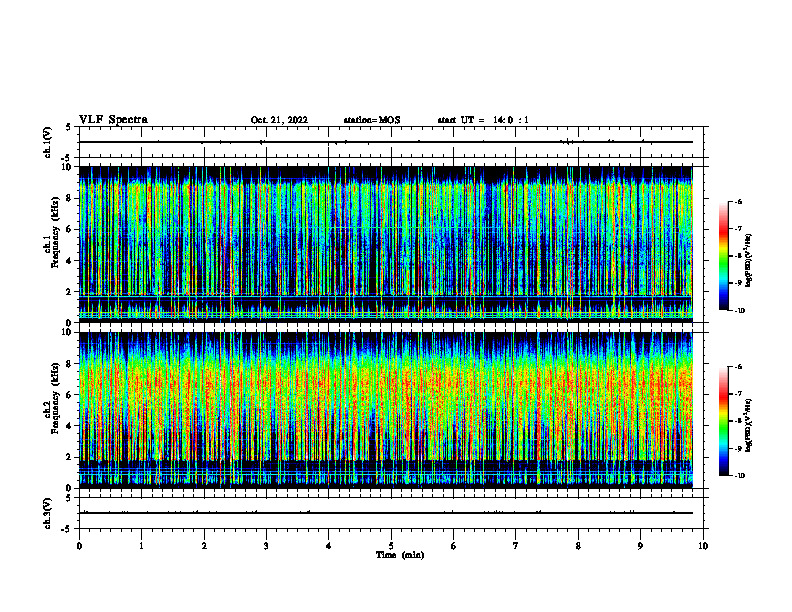The image size is (792, 612).
Task: Click the time axis tick label "3"
Action: coord(266,546)
